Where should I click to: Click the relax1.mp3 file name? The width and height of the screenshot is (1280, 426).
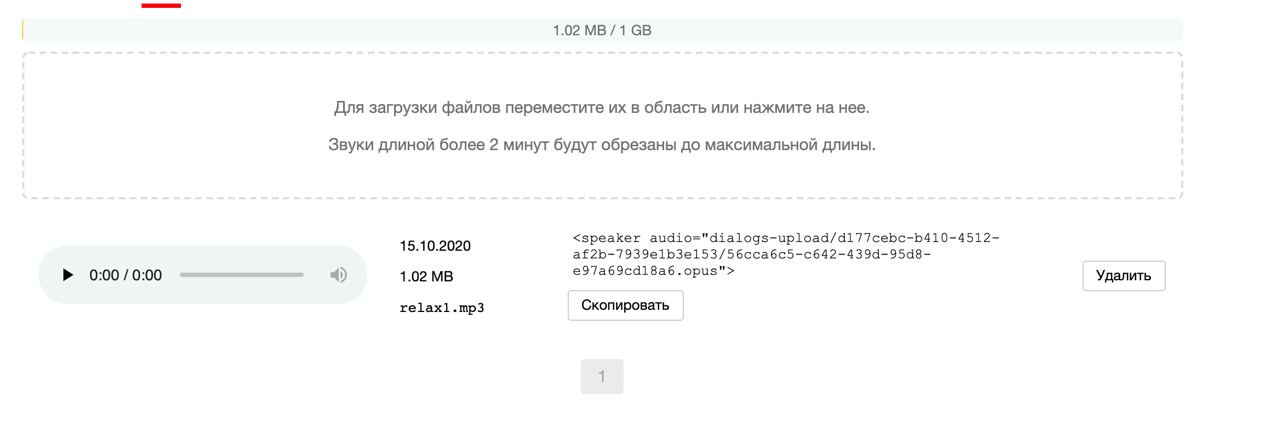442,307
